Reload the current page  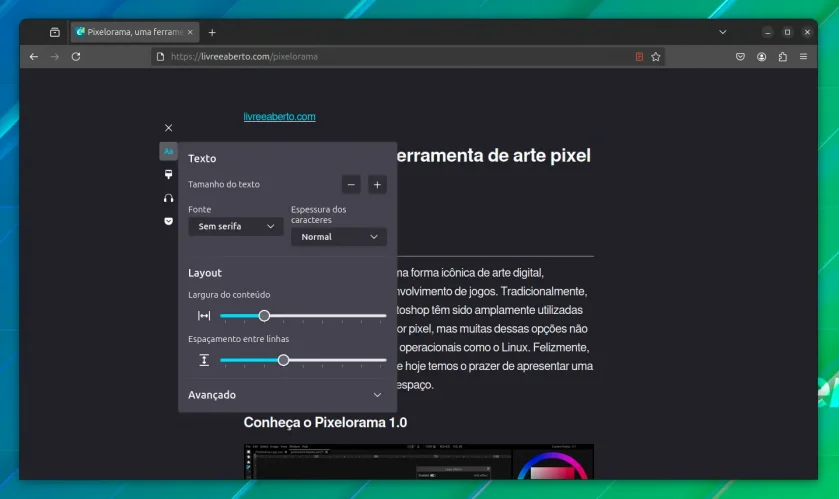pyautogui.click(x=76, y=56)
